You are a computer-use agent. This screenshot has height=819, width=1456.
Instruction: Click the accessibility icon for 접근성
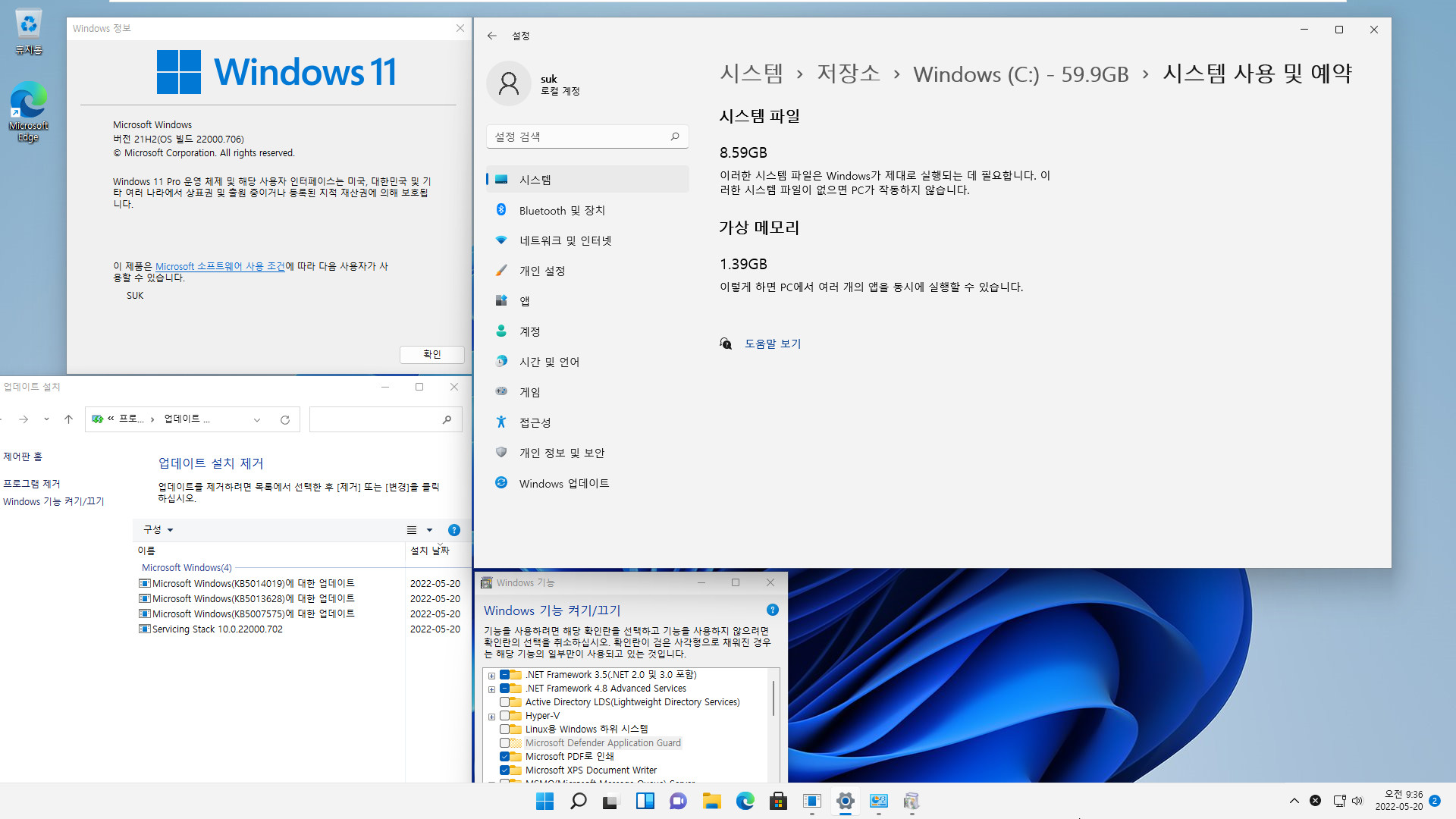[x=501, y=422]
